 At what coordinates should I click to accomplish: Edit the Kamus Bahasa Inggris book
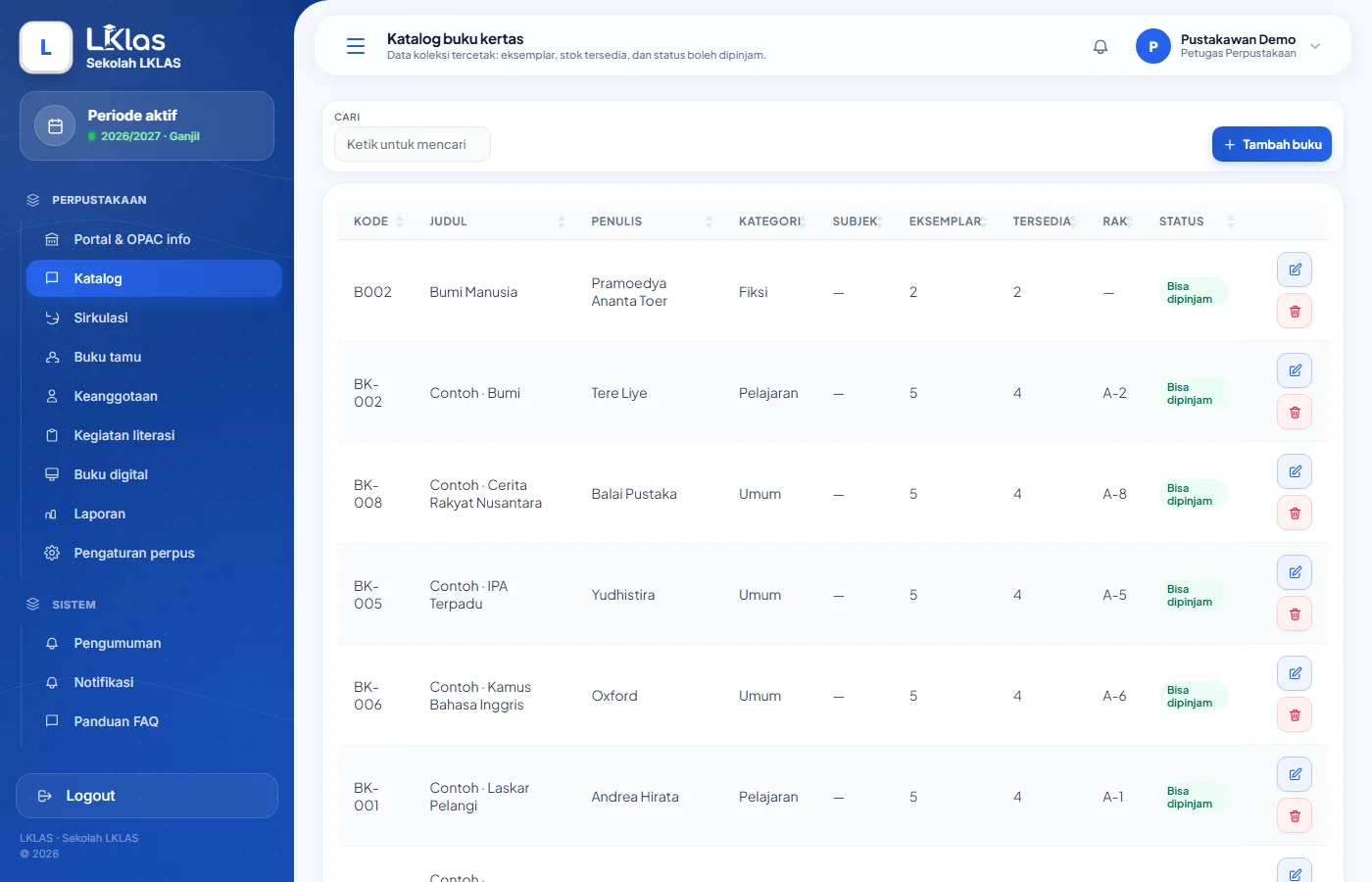[1295, 673]
